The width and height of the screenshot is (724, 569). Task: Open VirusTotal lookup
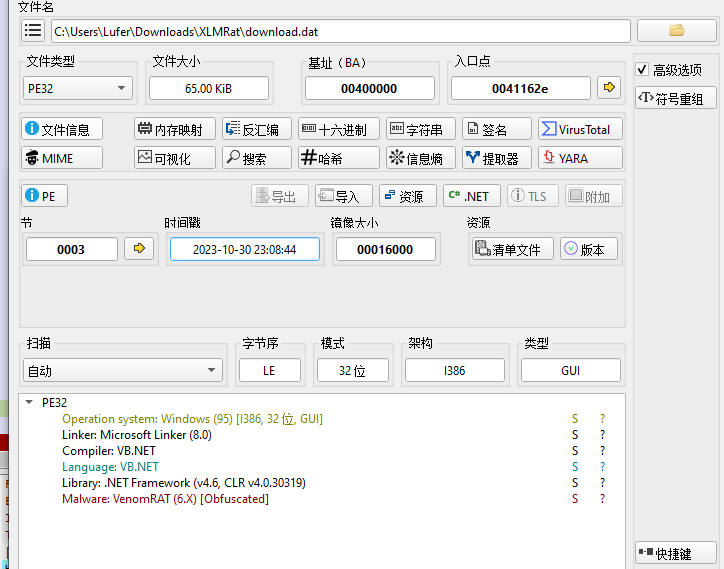click(x=580, y=129)
